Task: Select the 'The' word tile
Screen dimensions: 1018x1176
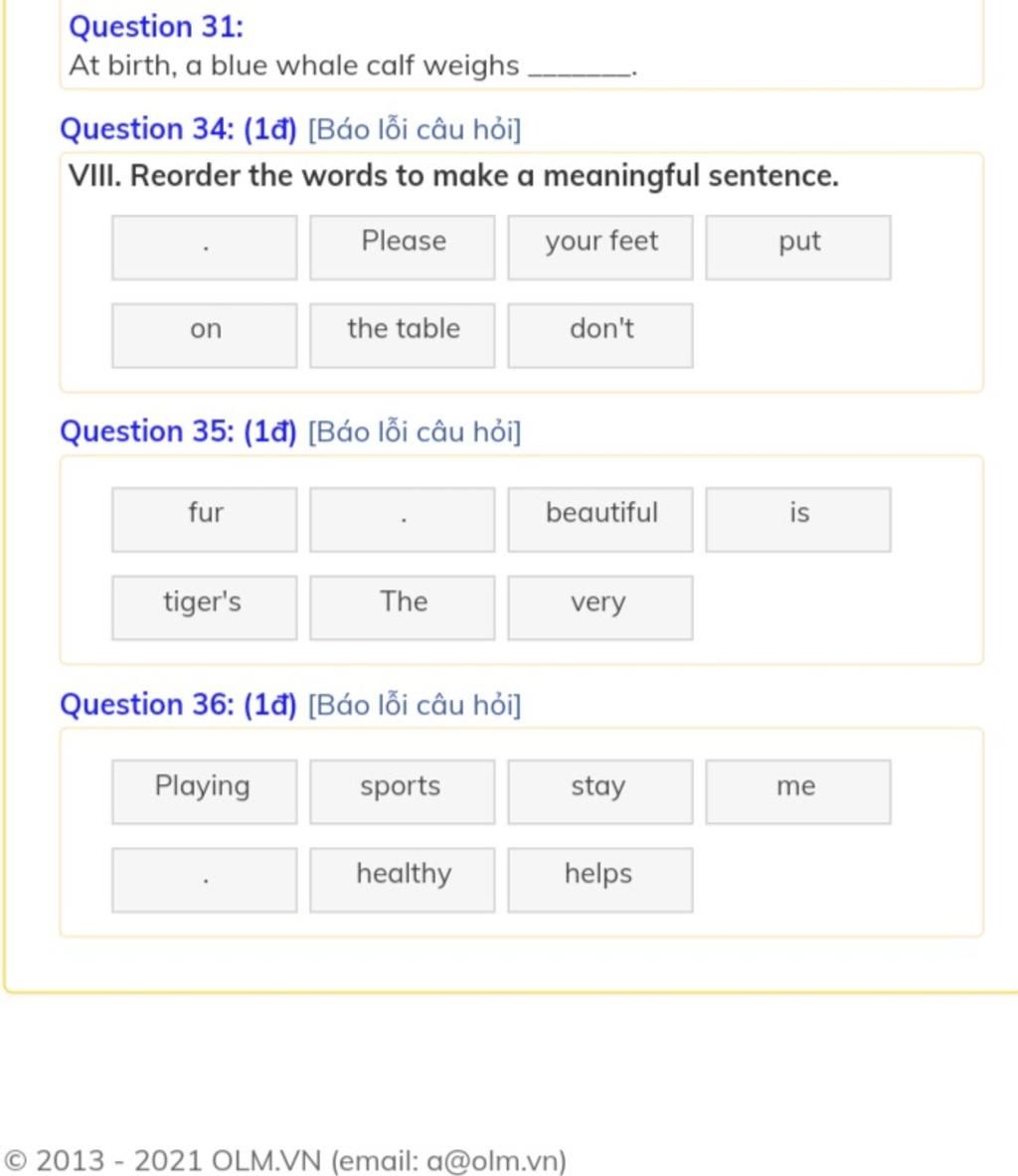Action: coord(403,607)
